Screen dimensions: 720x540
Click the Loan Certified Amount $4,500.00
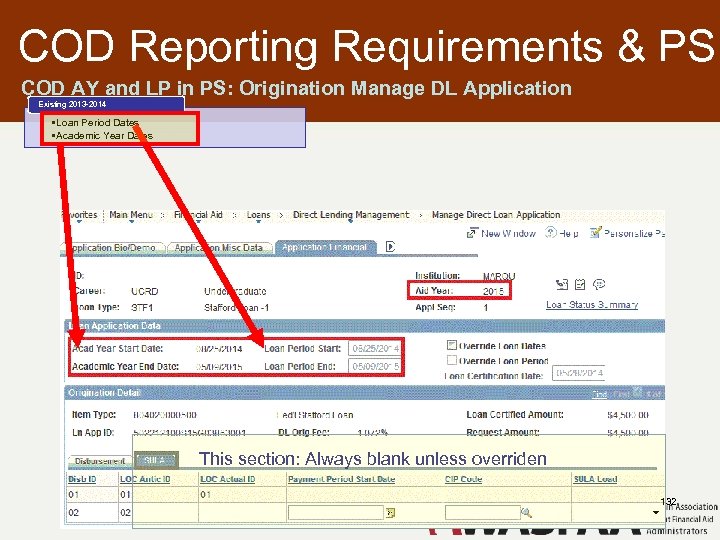click(628, 415)
